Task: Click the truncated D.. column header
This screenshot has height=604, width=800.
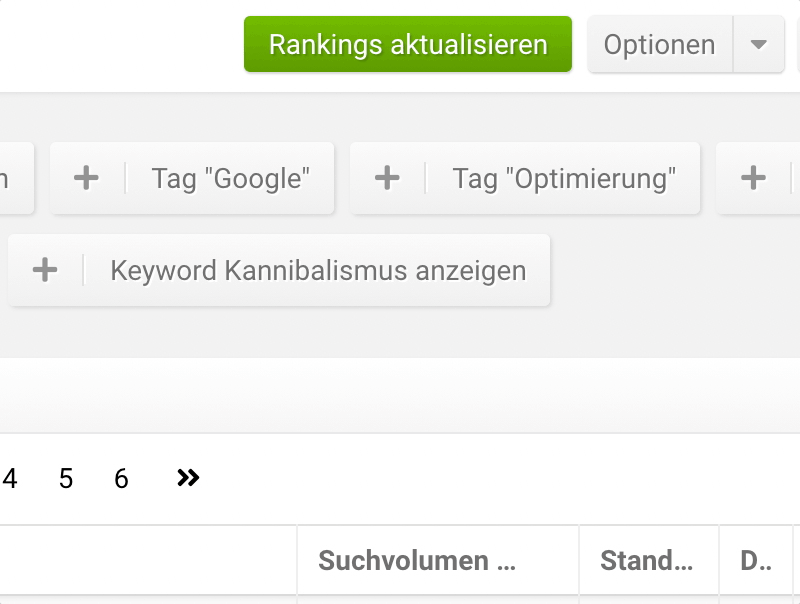Action: click(756, 560)
